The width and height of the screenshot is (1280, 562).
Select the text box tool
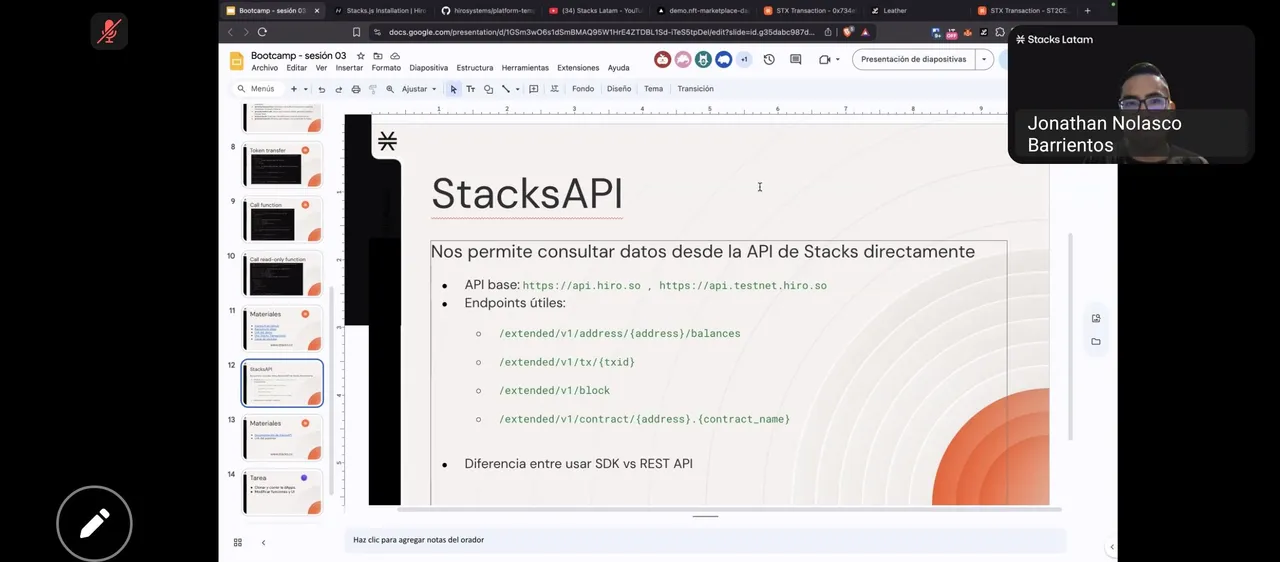[470, 89]
